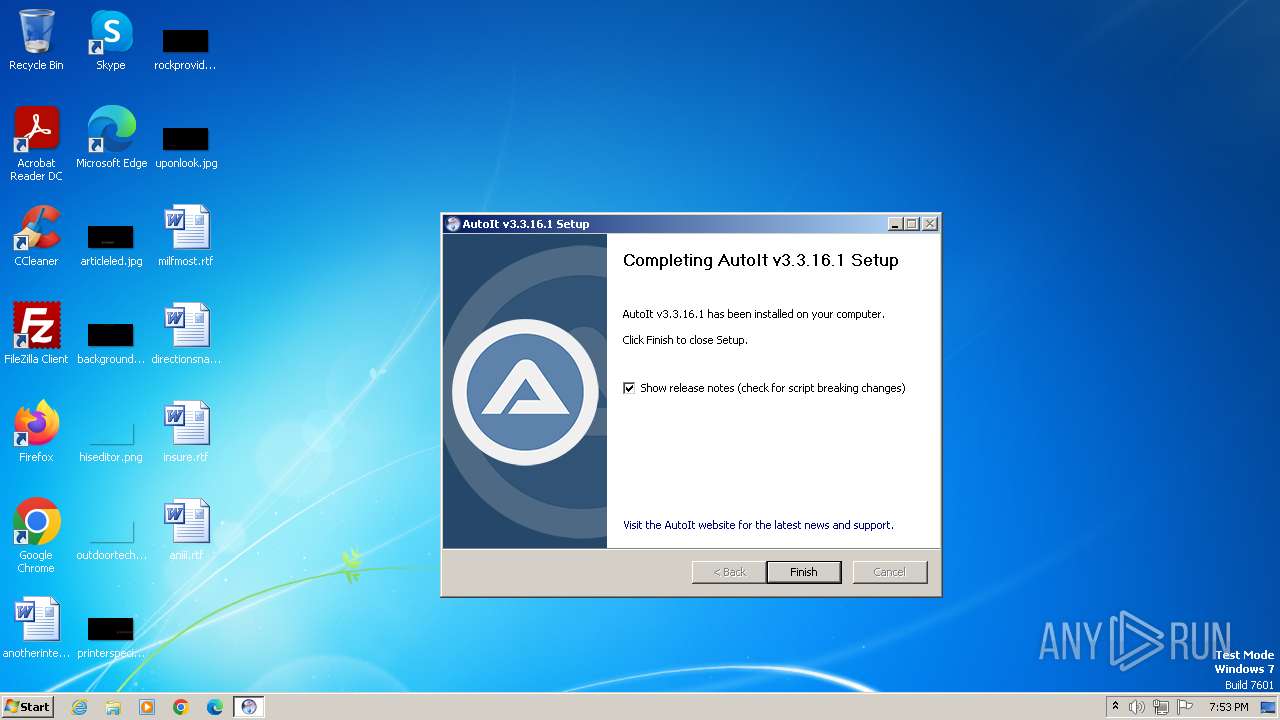Select the hiseditor.png desktop file
This screenshot has height=720, width=1280.
coord(111,440)
